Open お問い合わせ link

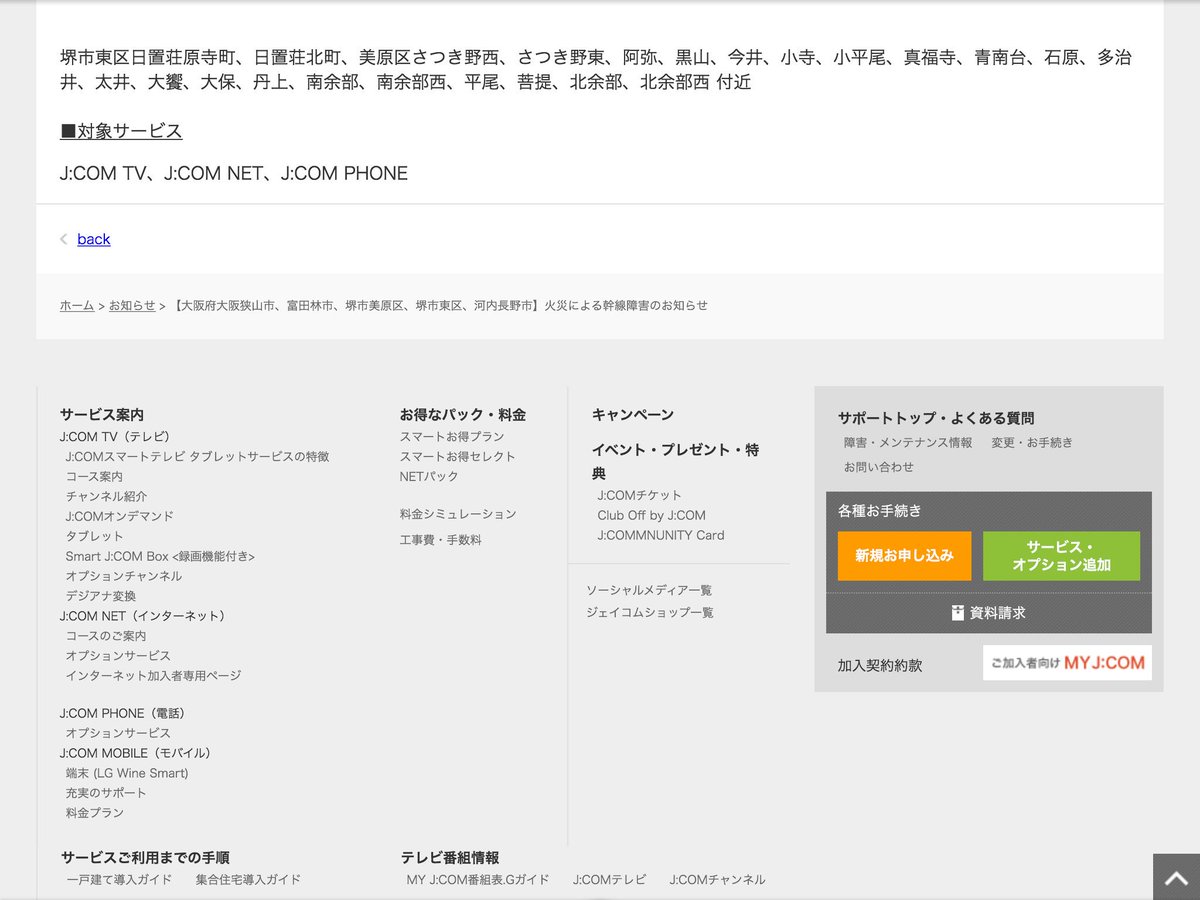(879, 467)
